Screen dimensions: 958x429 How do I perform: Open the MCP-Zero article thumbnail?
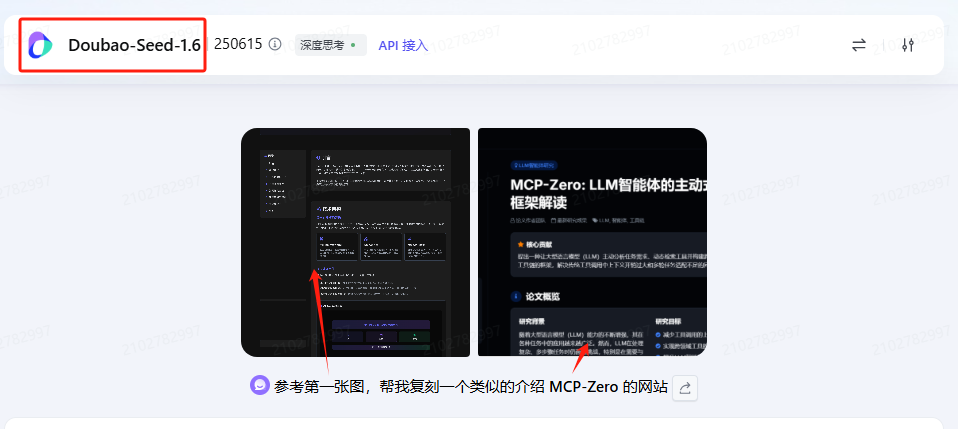pos(592,242)
